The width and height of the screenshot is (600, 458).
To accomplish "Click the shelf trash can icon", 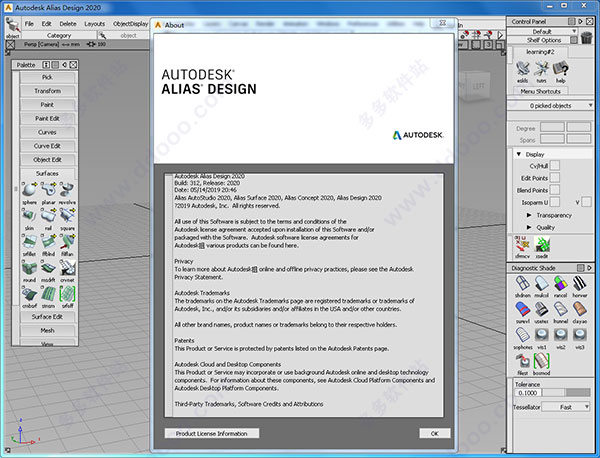I will [x=586, y=38].
